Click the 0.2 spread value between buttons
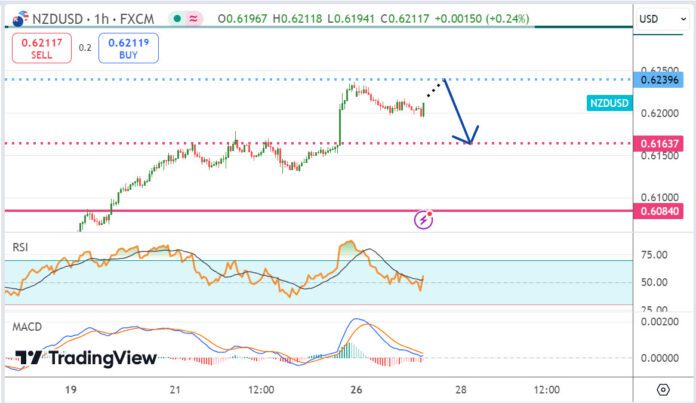This screenshot has width=696, height=403. pyautogui.click(x=84, y=47)
